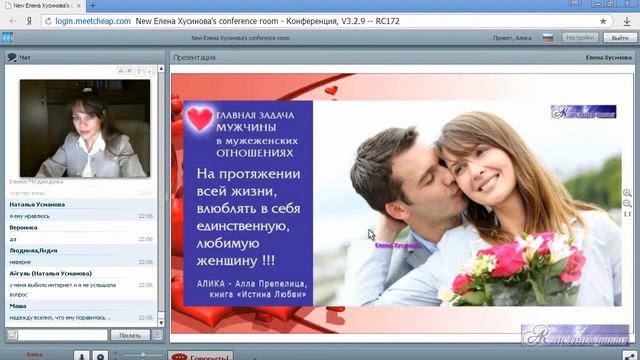The width and height of the screenshot is (640, 360).
Task: Zoom in on the presentation slide
Action: (x=627, y=193)
